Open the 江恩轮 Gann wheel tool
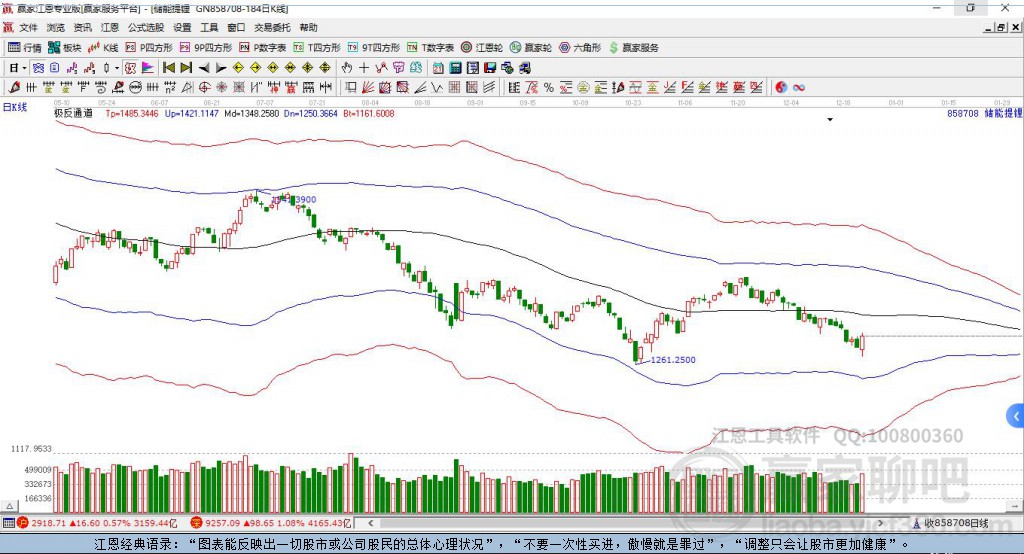The width and height of the screenshot is (1024, 554). tap(482, 48)
